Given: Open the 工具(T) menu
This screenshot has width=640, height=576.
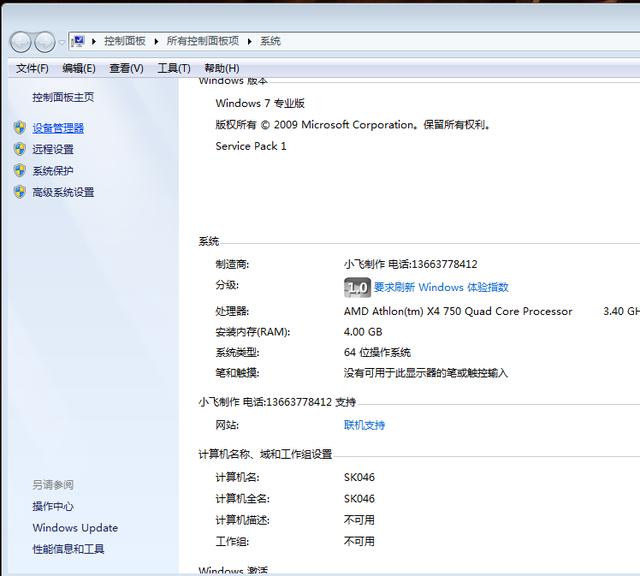Looking at the screenshot, I should pyautogui.click(x=174, y=68).
